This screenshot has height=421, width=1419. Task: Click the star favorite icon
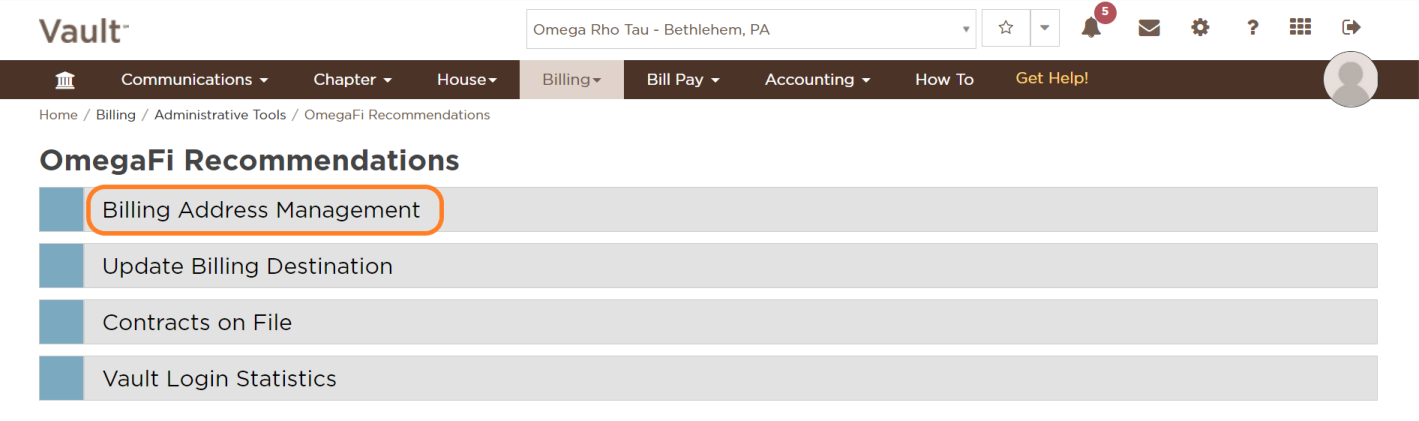[1006, 28]
